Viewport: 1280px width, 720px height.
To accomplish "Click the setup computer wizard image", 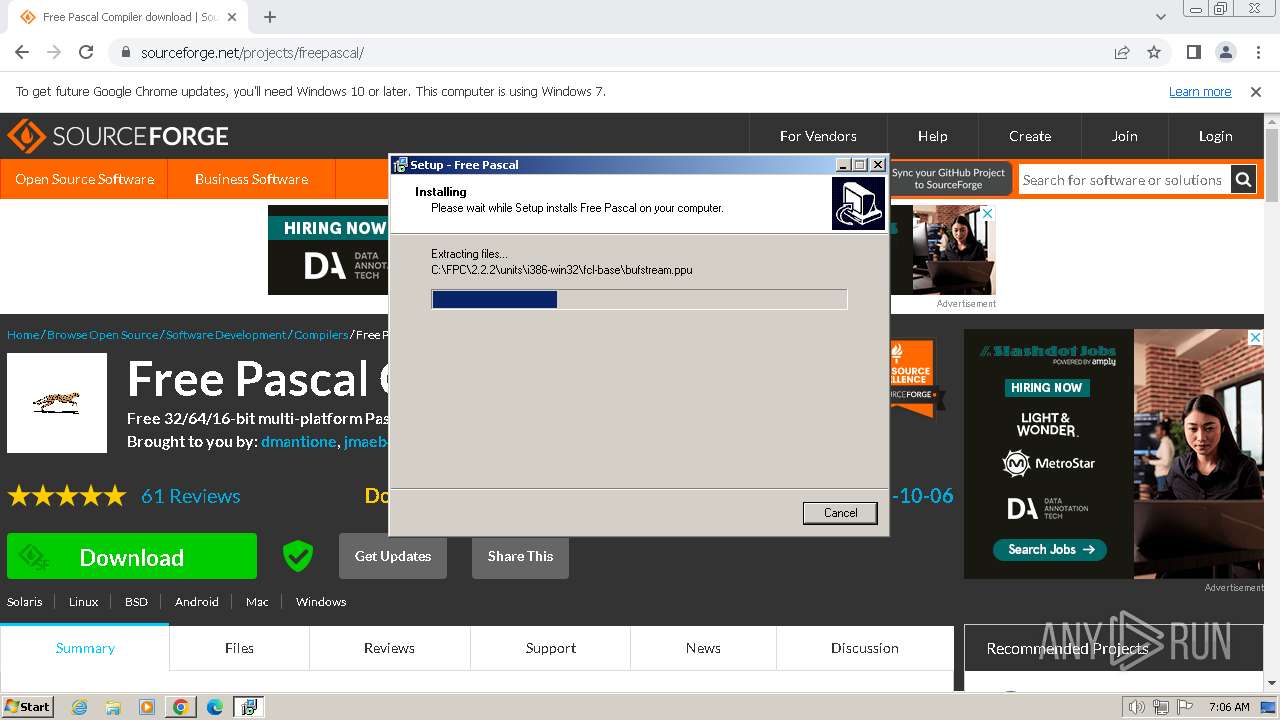I will (858, 203).
